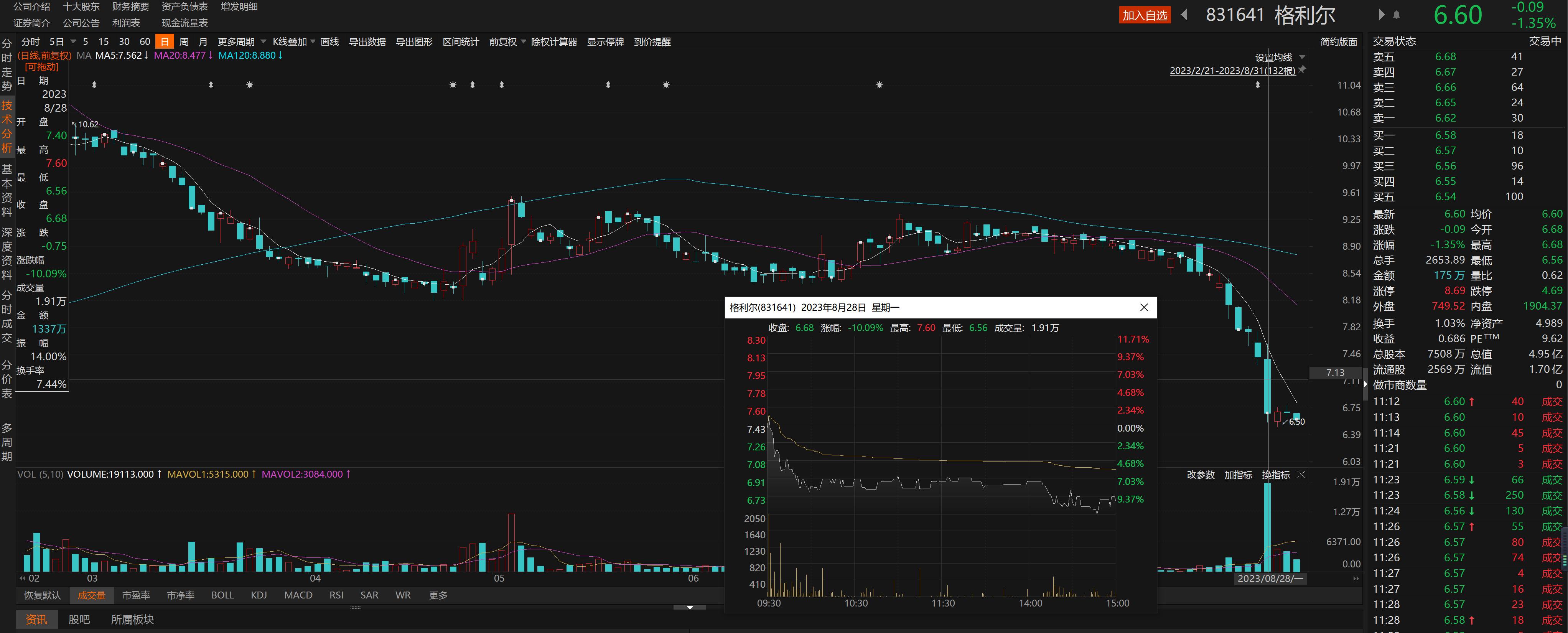Open 增发明细 page

coord(239,6)
